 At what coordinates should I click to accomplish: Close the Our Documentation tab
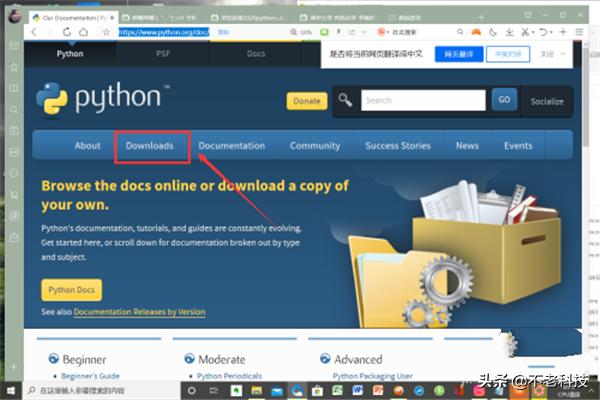112,18
